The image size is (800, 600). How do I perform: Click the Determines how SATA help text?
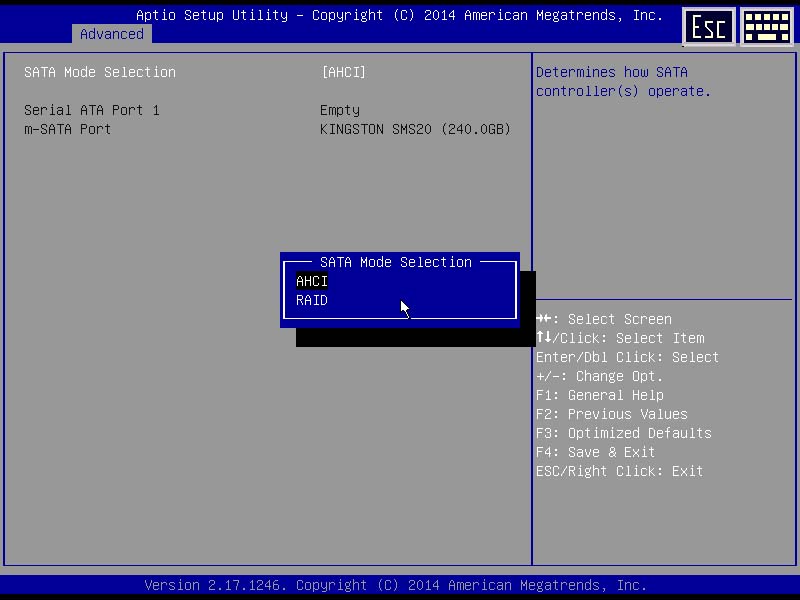(623, 82)
